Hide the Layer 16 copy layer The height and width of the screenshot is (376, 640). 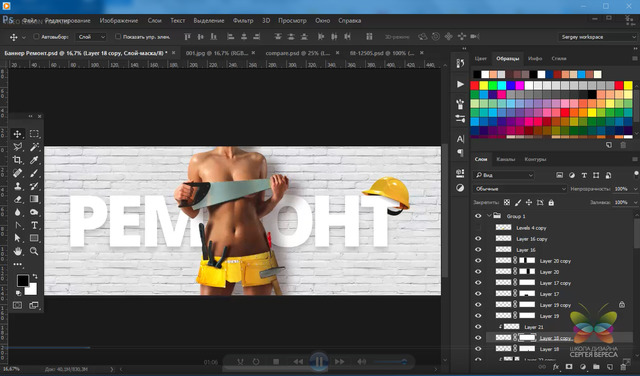point(478,239)
